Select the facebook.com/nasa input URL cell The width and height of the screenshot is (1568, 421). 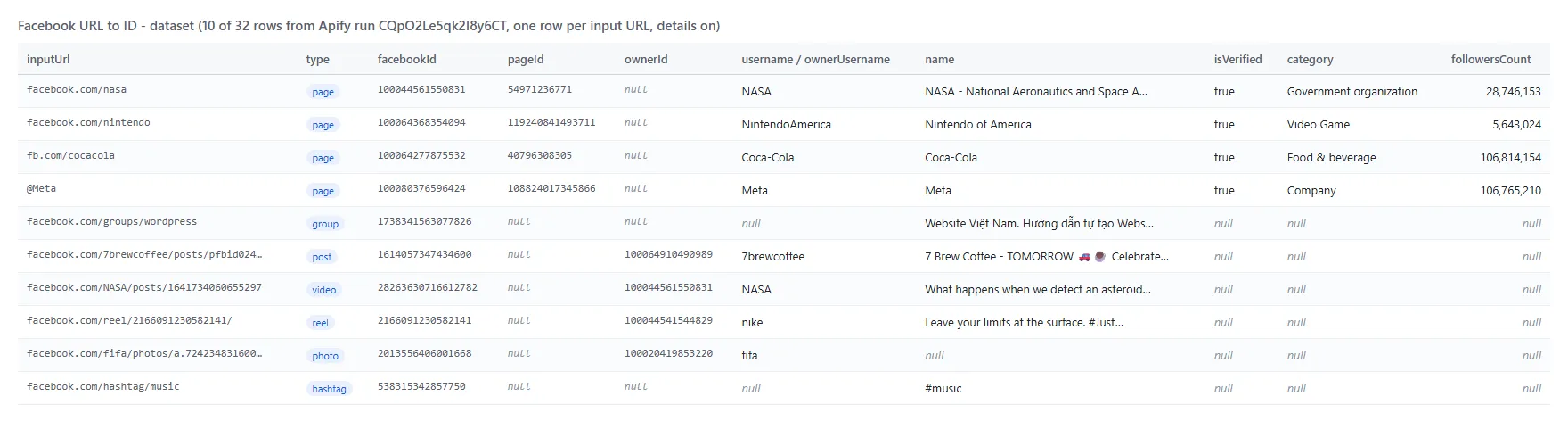click(x=77, y=90)
